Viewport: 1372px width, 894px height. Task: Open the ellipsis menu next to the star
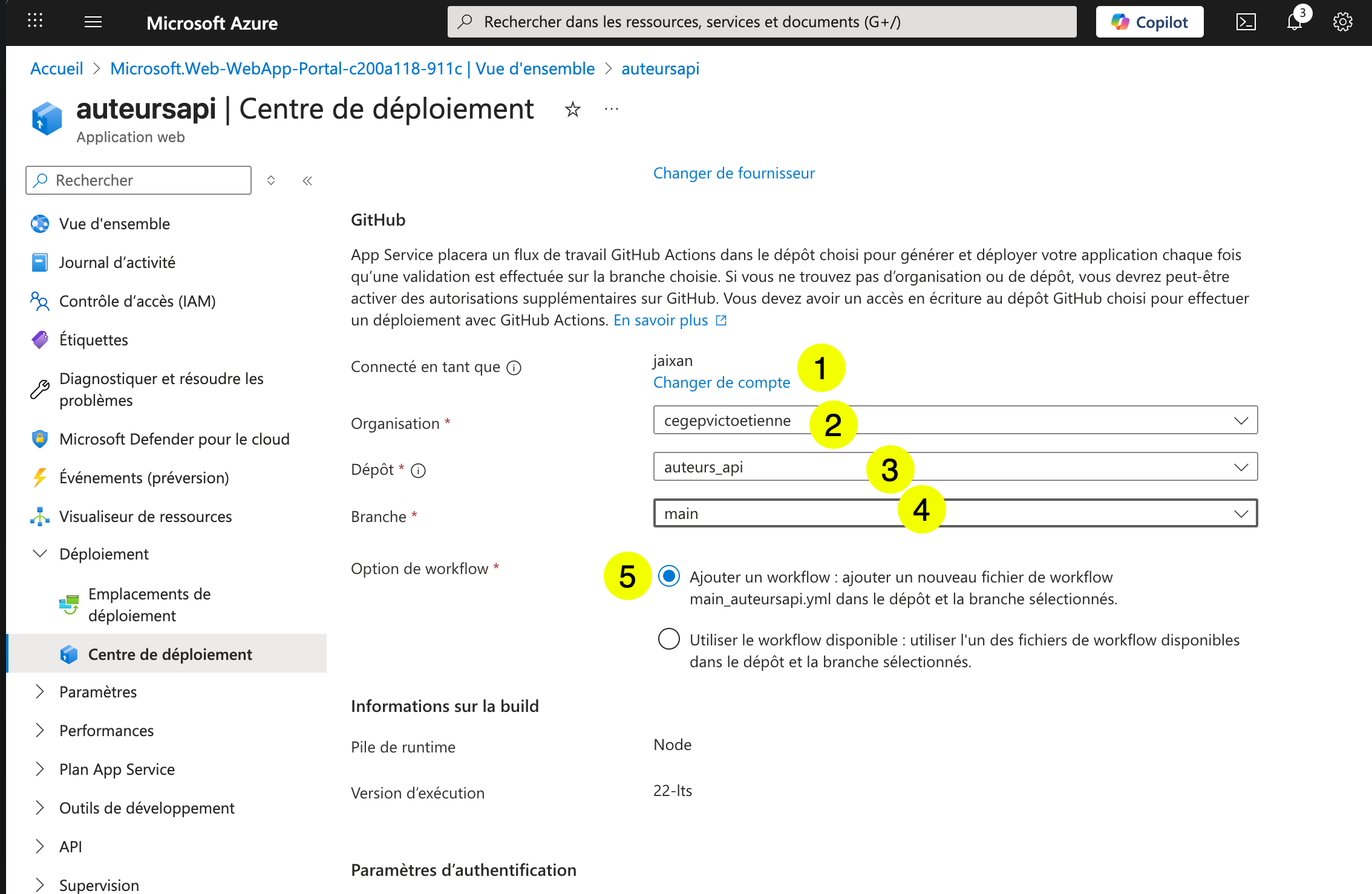click(x=611, y=109)
